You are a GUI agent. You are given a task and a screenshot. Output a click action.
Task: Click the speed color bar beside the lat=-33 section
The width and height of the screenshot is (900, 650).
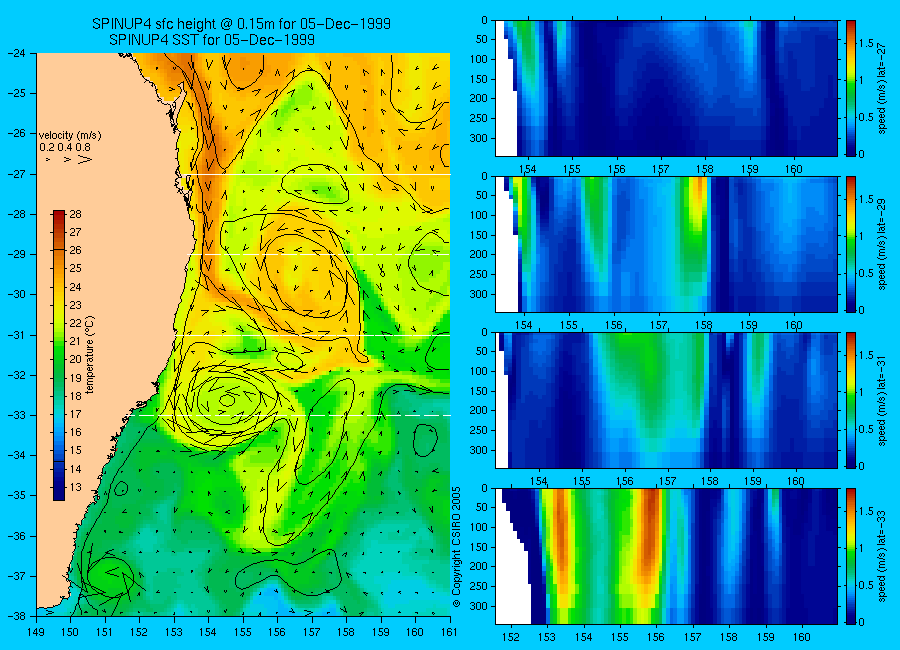tap(851, 556)
